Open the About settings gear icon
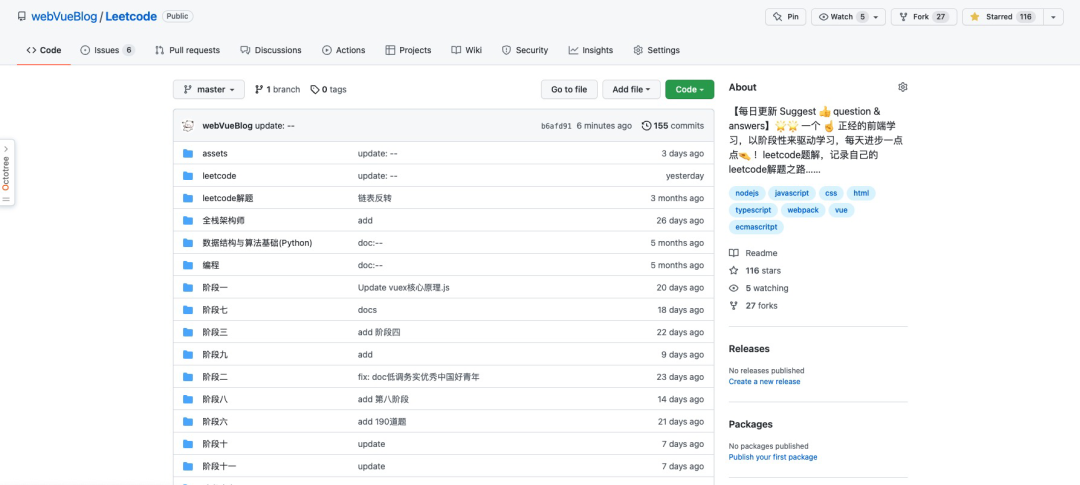Image resolution: width=1080 pixels, height=485 pixels. 903,87
